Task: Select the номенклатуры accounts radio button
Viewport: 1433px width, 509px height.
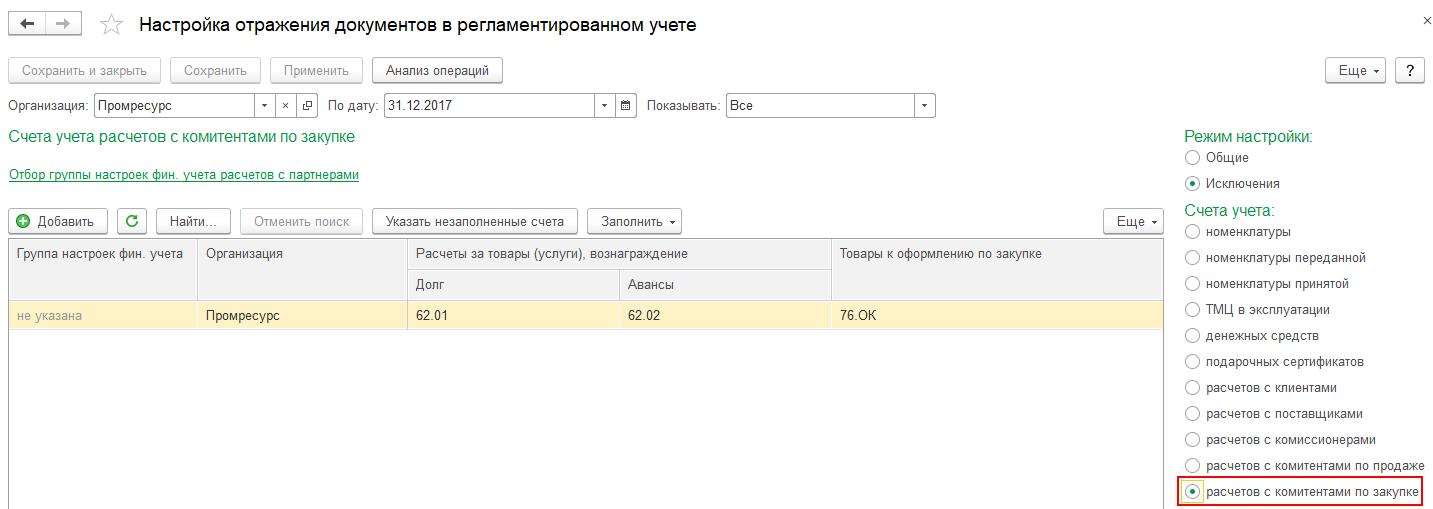Action: click(x=1192, y=231)
